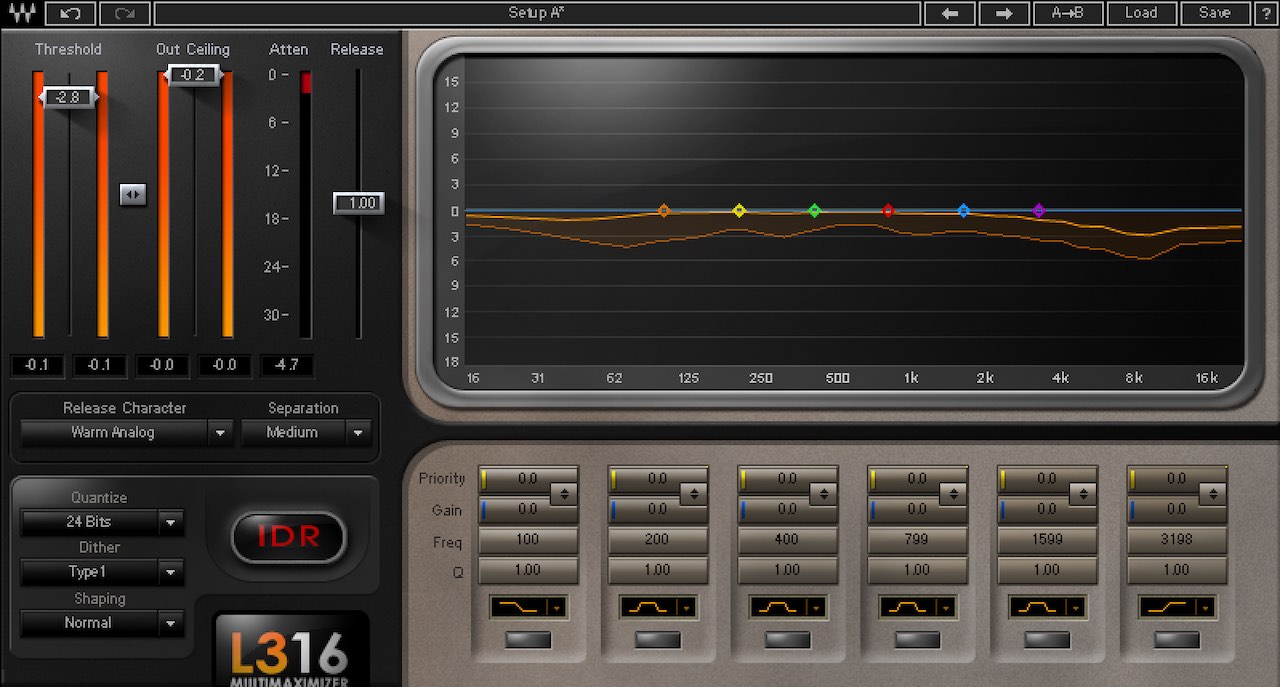This screenshot has height=687, width=1280.
Task: Open the filter shape dropdown for the 200 band
Action: click(658, 607)
